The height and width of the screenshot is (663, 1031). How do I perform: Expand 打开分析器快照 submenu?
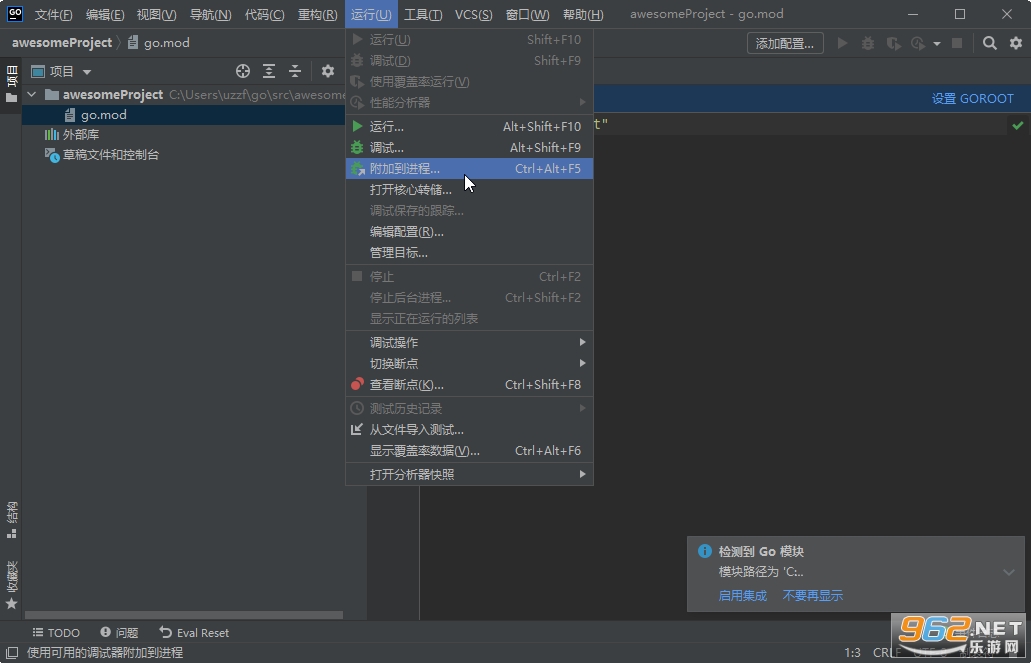point(469,474)
